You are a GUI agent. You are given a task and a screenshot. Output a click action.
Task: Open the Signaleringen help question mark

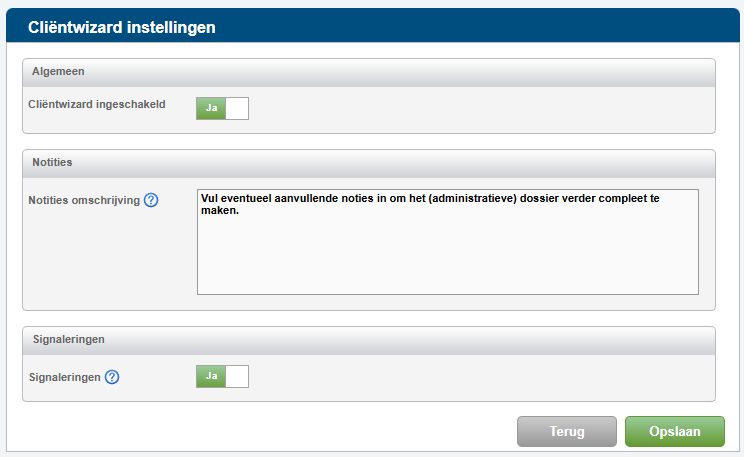[112, 377]
